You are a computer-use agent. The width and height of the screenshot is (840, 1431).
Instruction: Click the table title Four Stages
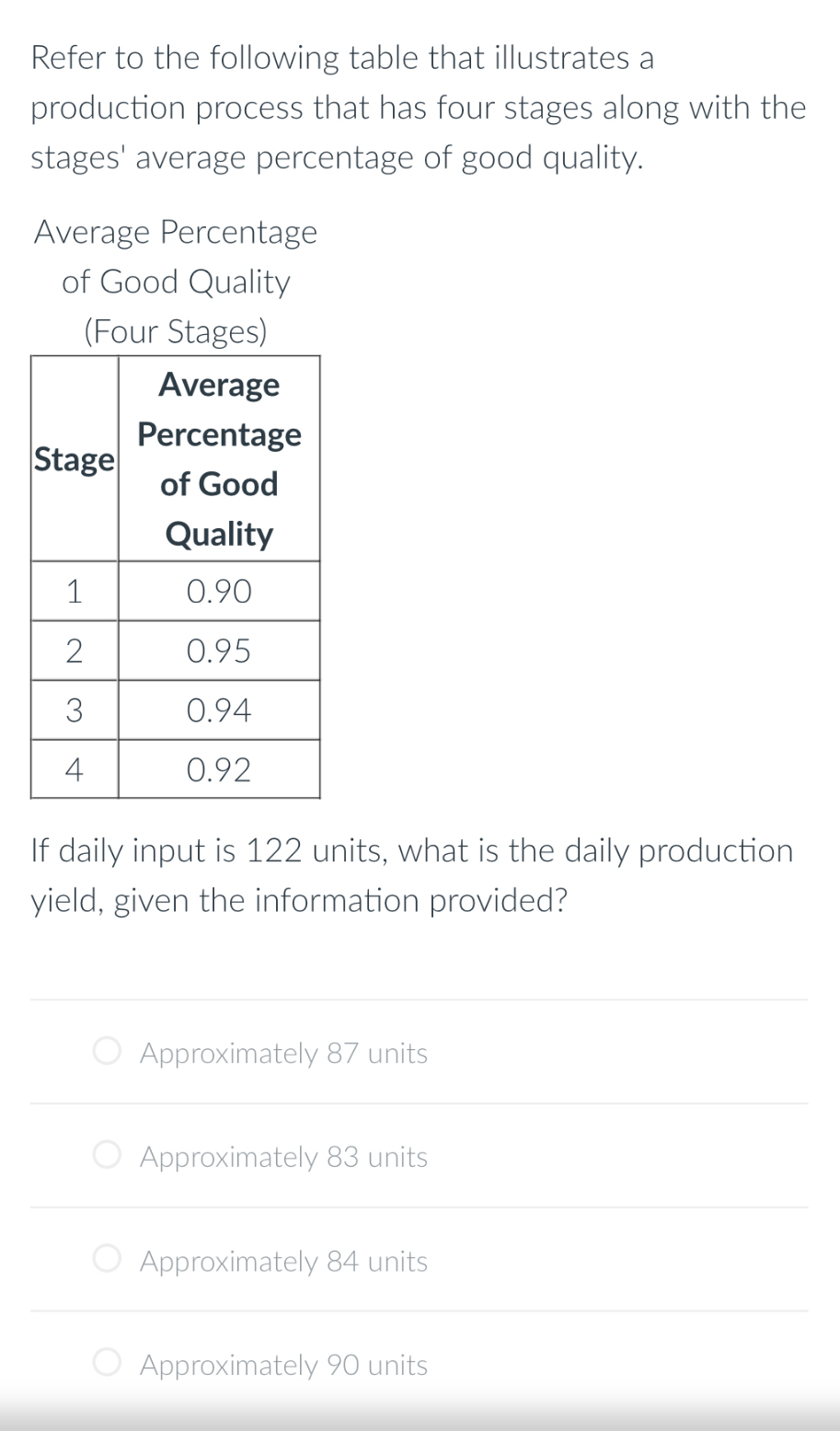tap(175, 331)
